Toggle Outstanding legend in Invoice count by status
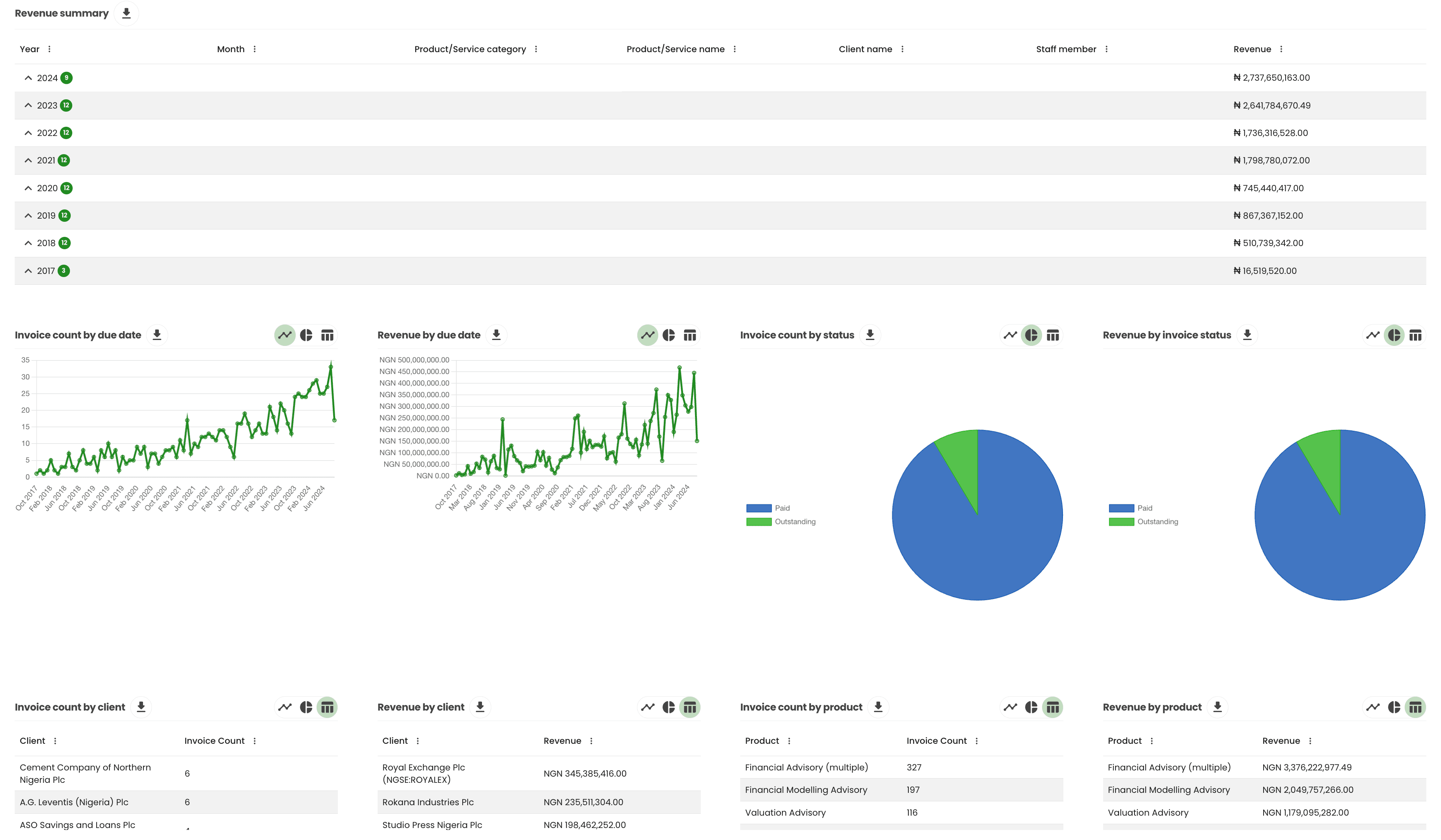Image resolution: width=1441 pixels, height=840 pixels. pos(780,522)
